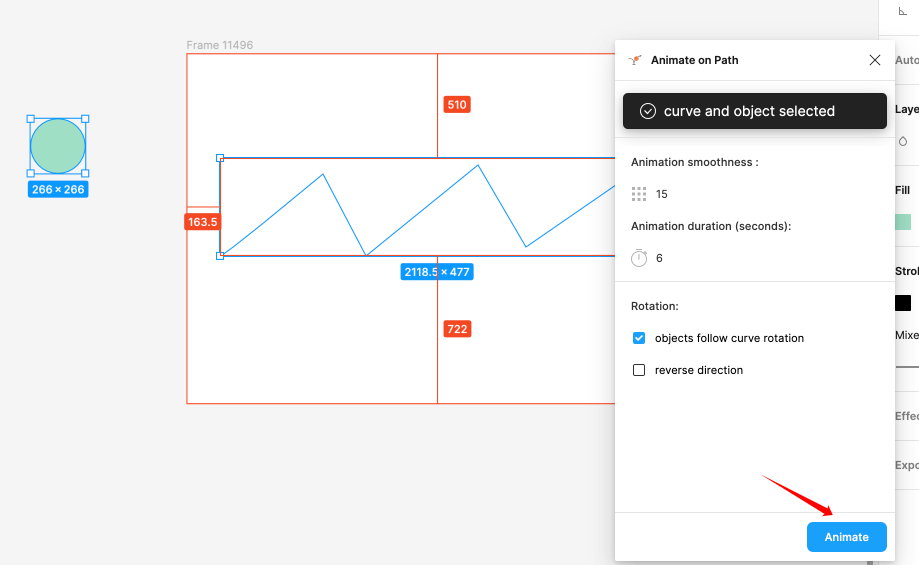Click the checkmark icon in selection toast
919x565 pixels.
[647, 111]
